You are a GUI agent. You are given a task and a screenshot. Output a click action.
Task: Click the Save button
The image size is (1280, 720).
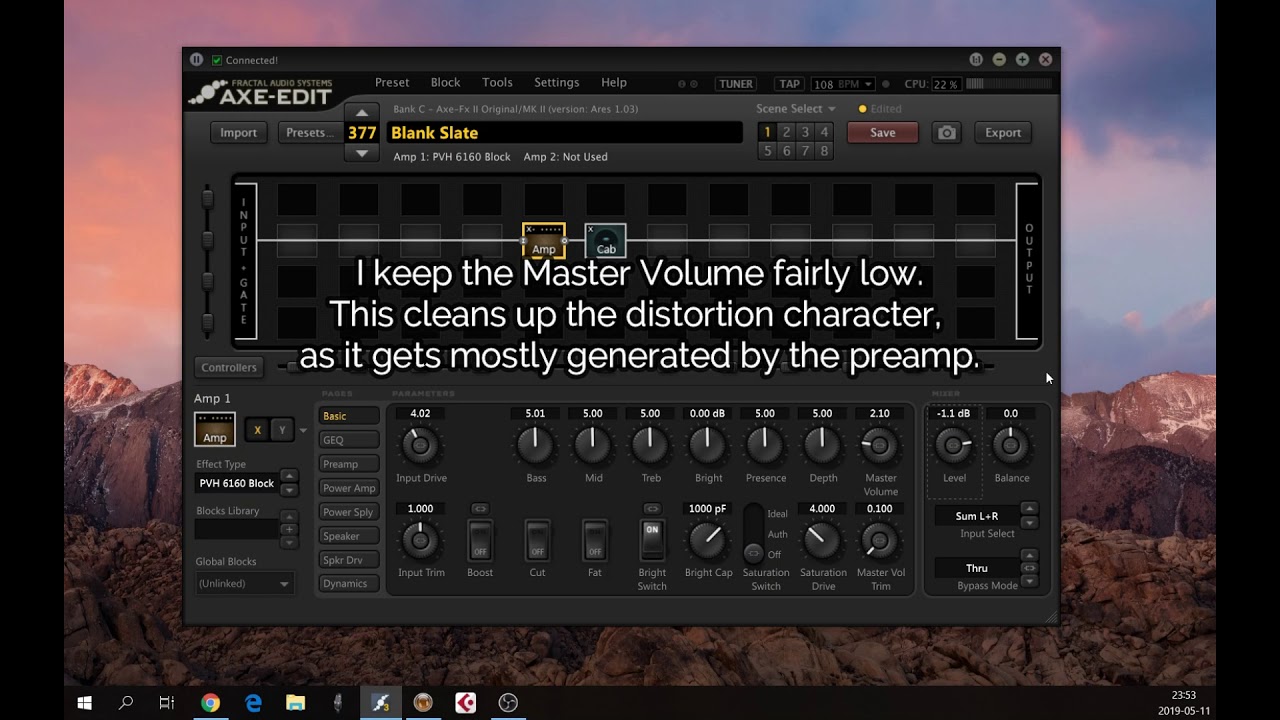(882, 133)
